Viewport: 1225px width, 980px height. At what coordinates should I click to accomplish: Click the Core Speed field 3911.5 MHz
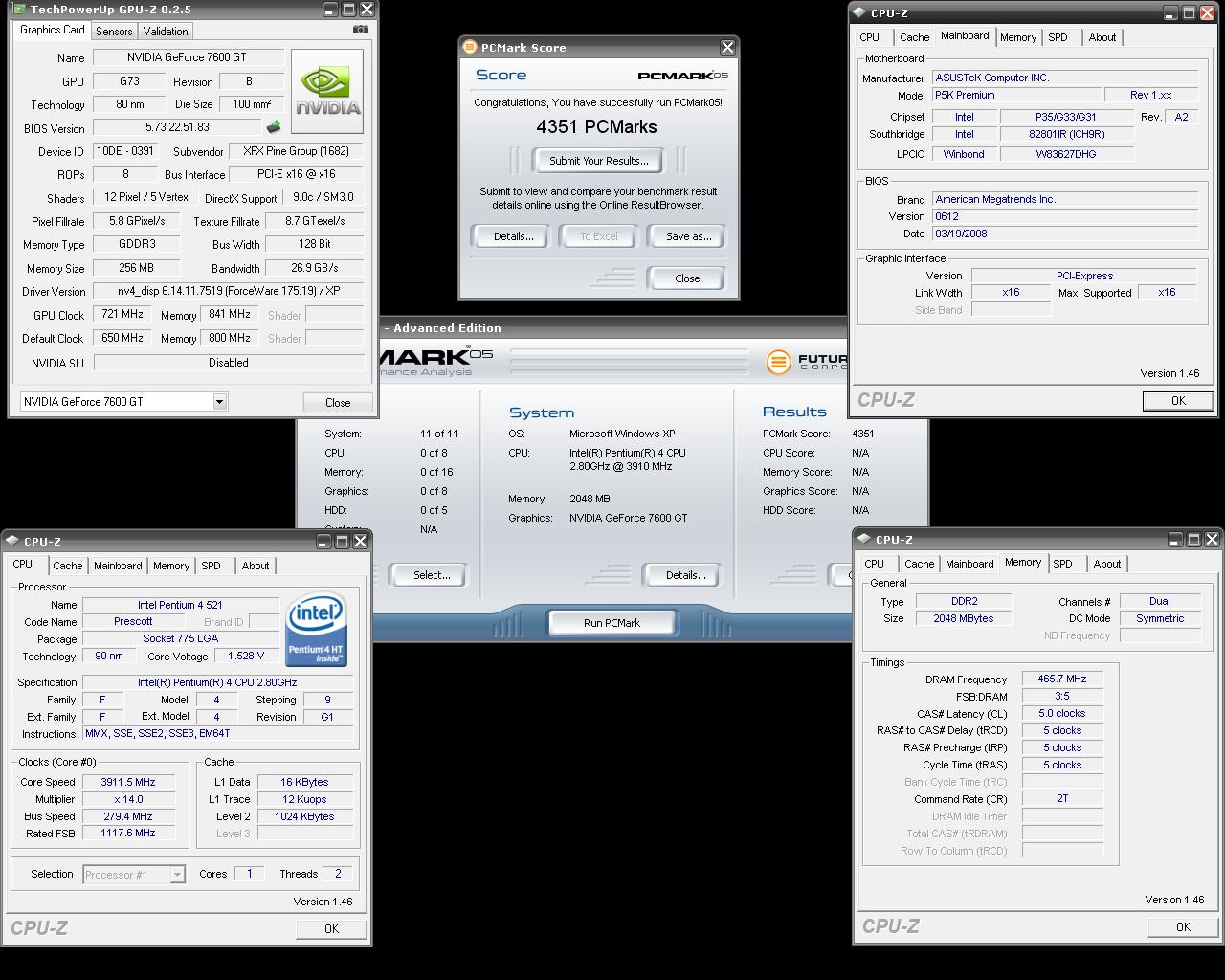click(x=128, y=782)
